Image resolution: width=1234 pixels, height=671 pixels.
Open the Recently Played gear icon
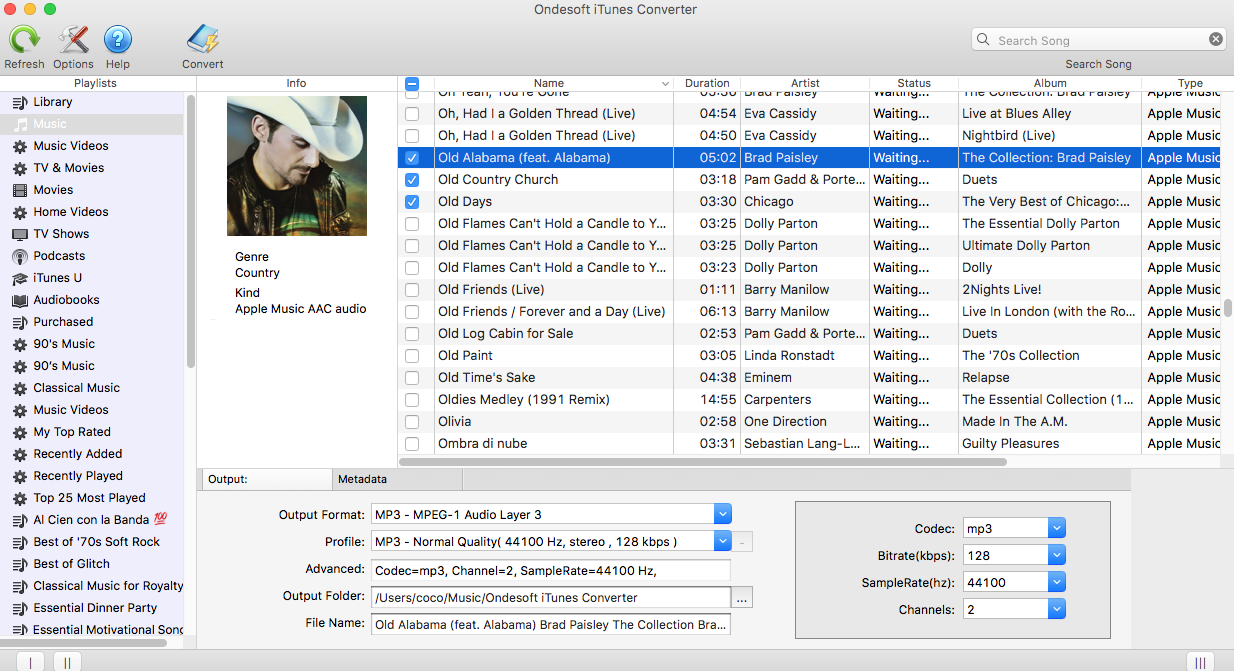pos(20,476)
